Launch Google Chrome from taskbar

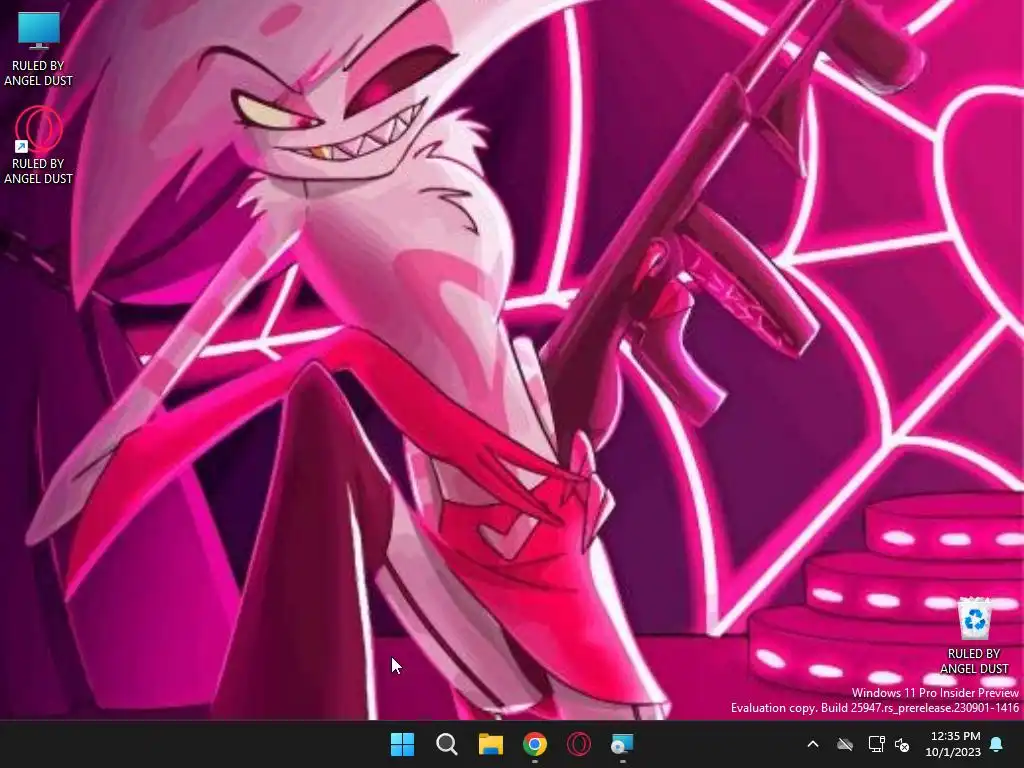coord(535,744)
